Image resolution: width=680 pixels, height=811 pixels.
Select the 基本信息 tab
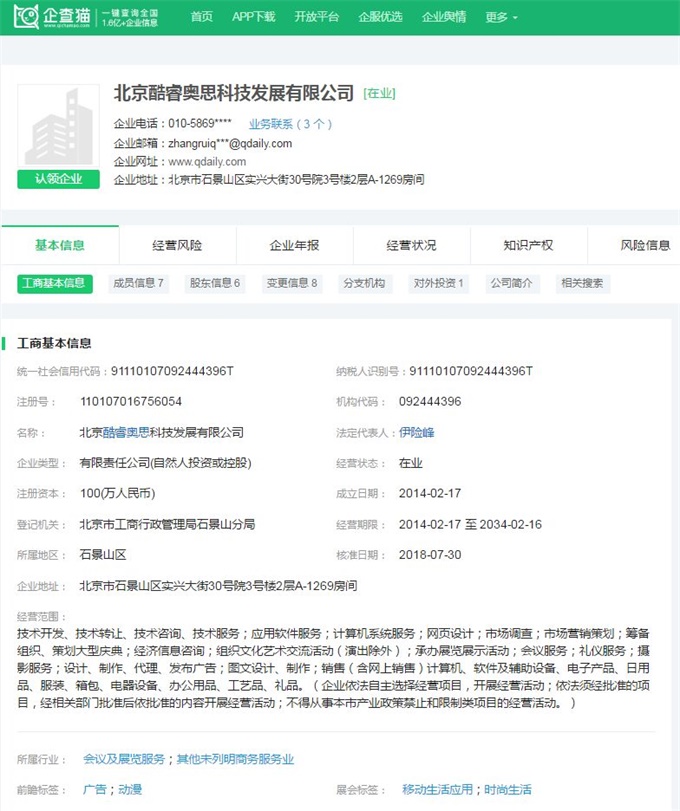coord(60,245)
